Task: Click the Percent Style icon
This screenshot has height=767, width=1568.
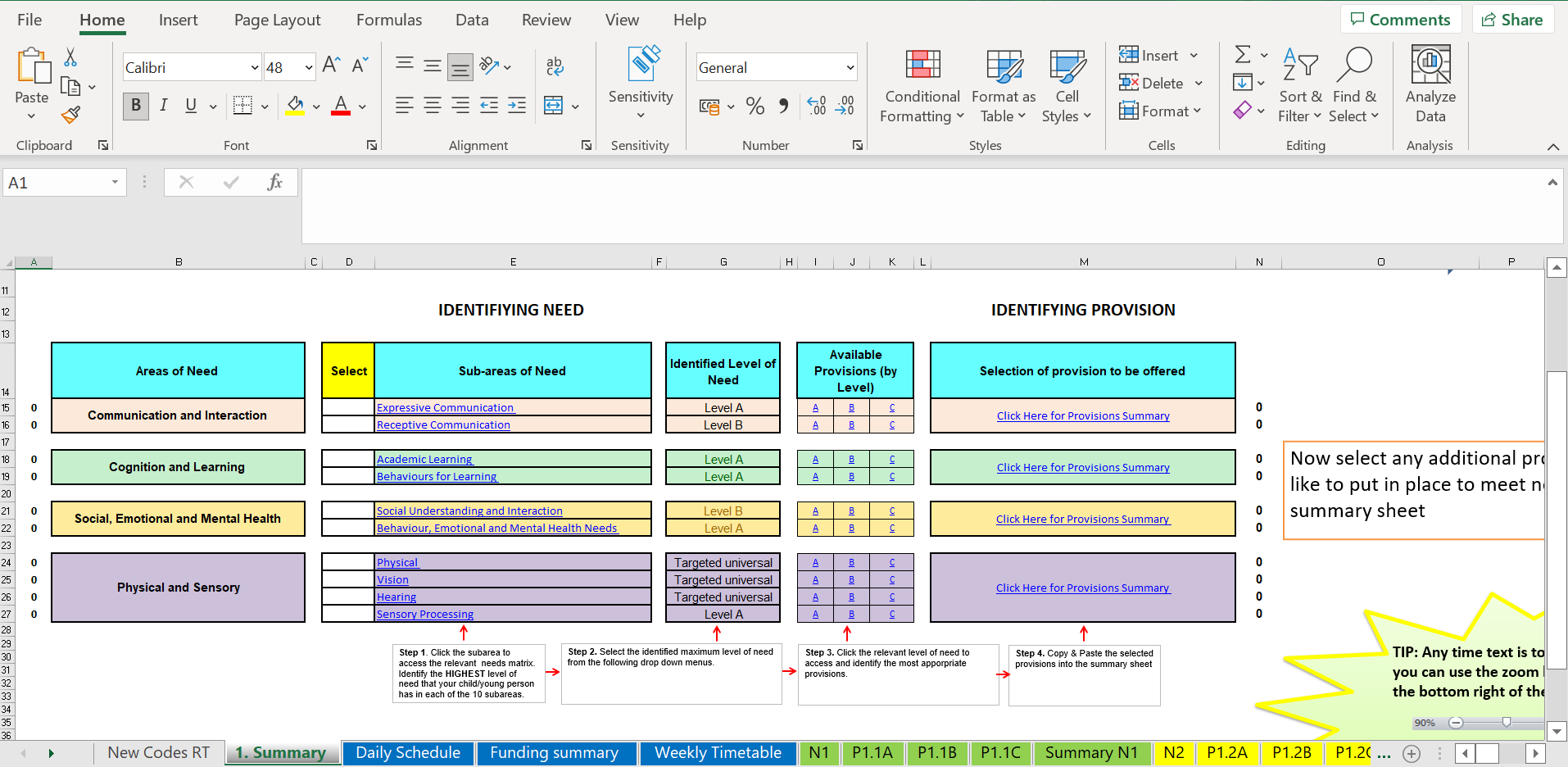Action: pos(755,106)
